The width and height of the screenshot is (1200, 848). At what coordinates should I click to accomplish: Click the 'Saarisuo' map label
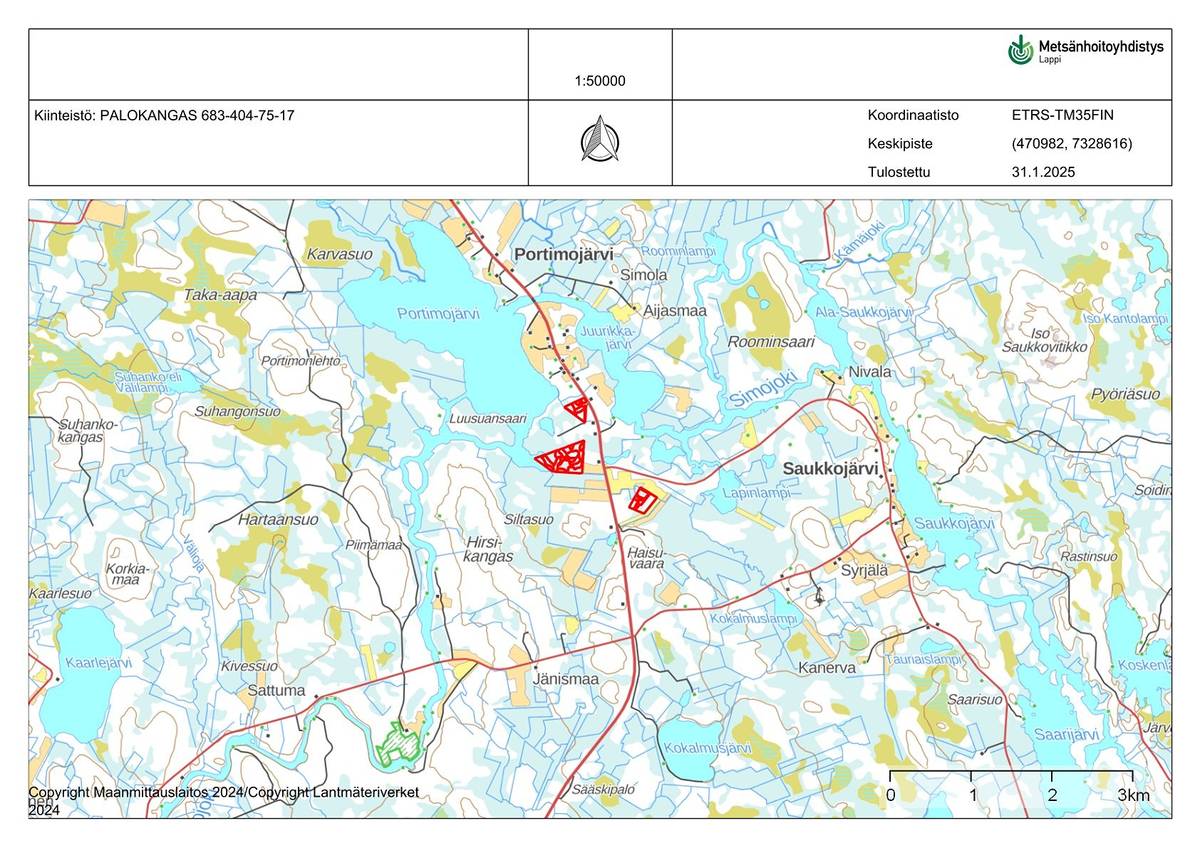tap(975, 700)
